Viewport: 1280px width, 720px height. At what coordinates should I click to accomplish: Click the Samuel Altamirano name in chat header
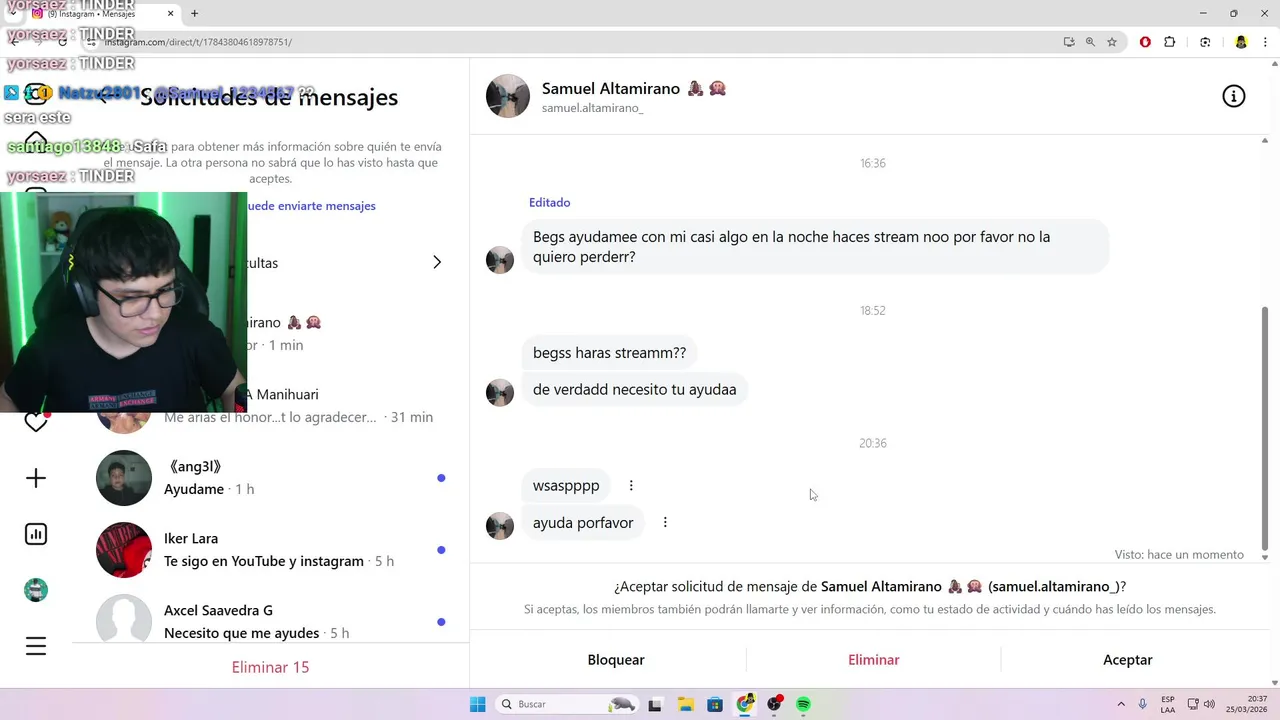[611, 88]
